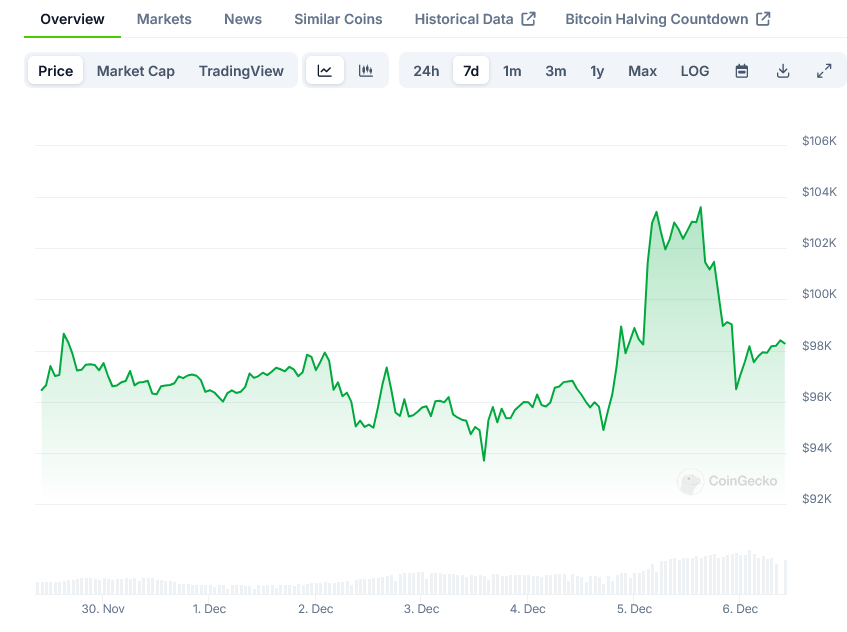
Task: Click the price peak on 5 Dec
Action: pyautogui.click(x=700, y=208)
